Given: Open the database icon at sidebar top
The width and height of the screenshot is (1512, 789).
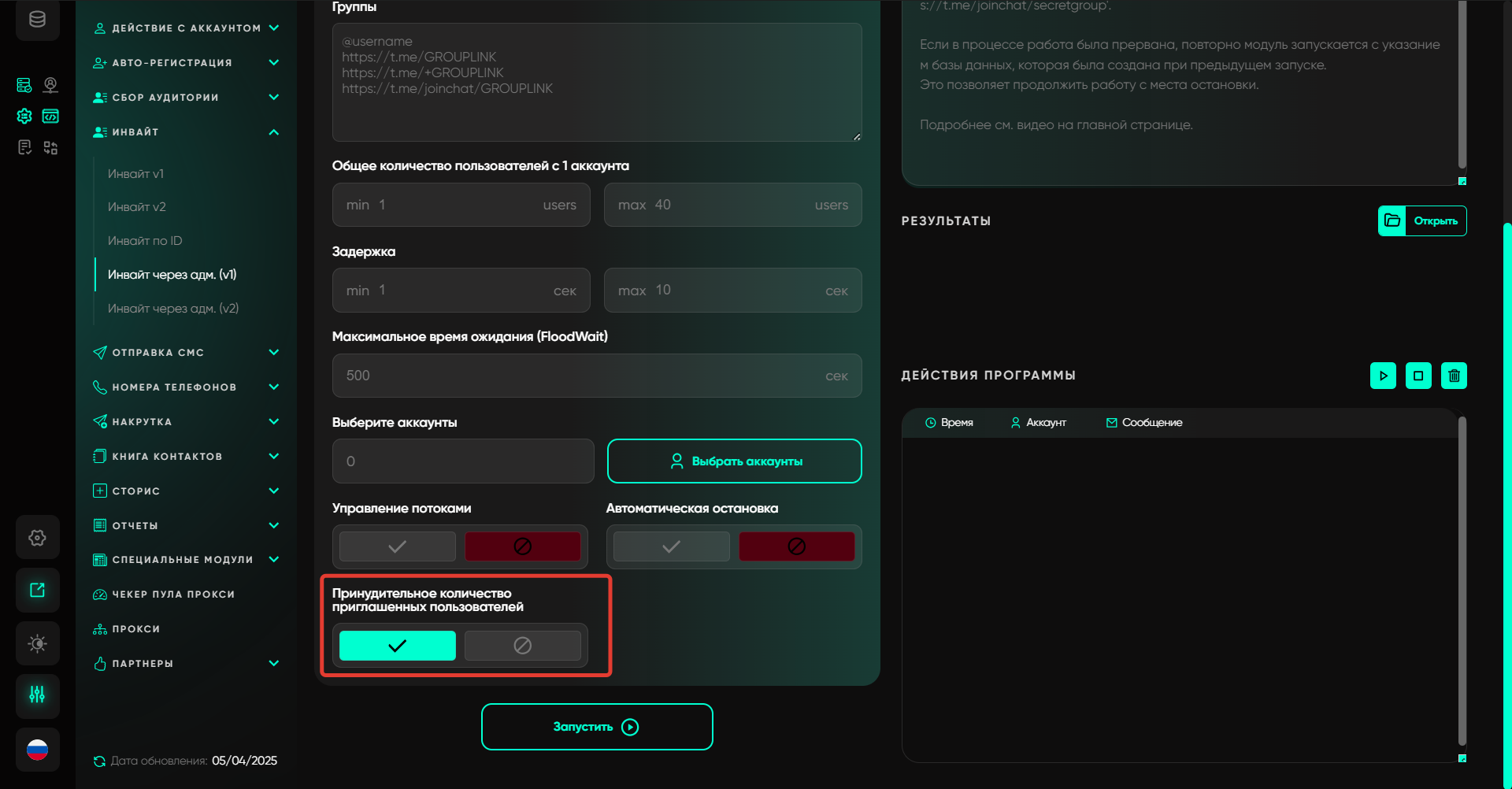Looking at the screenshot, I should tap(37, 20).
